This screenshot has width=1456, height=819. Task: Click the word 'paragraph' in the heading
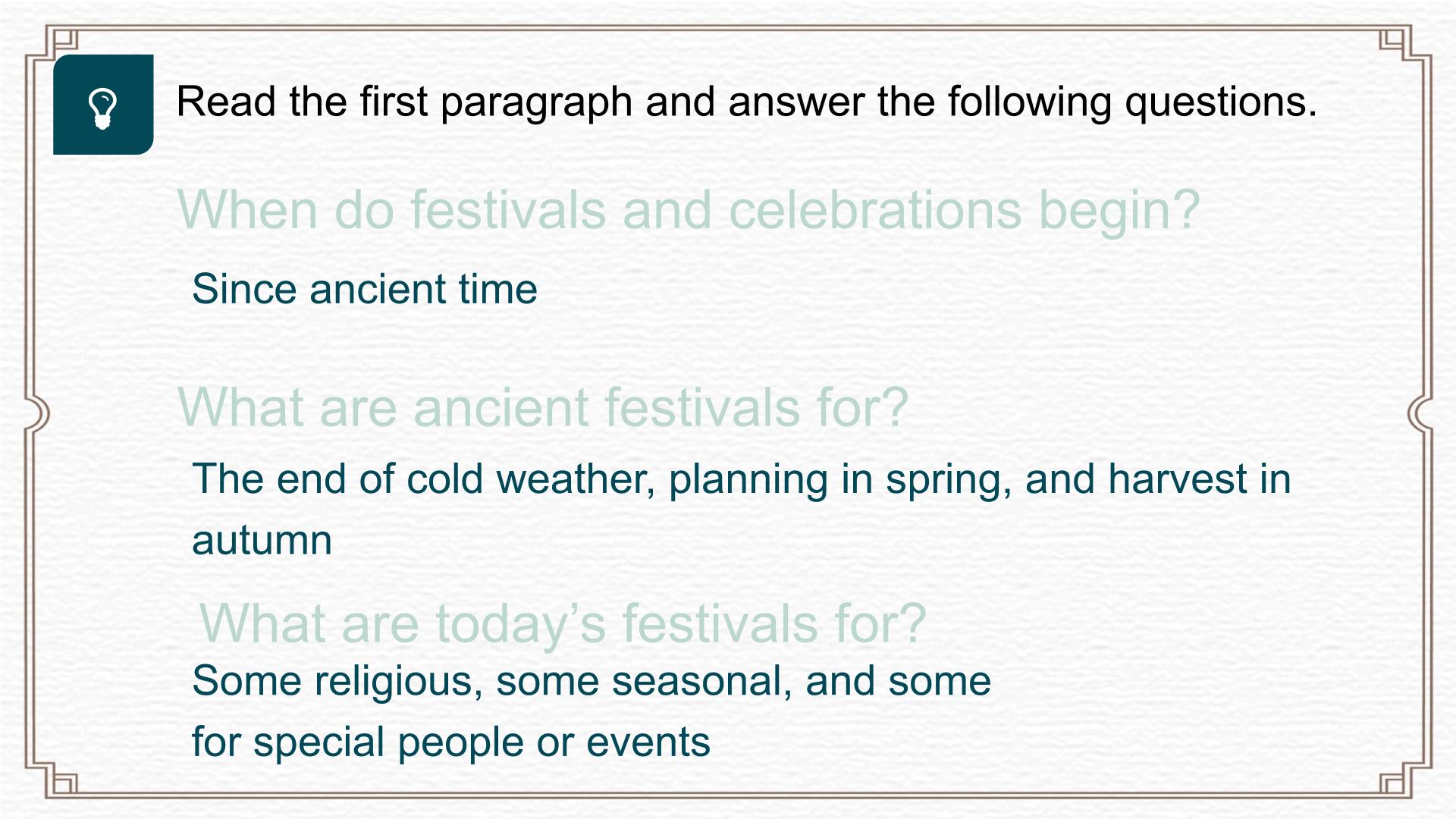coord(536,103)
